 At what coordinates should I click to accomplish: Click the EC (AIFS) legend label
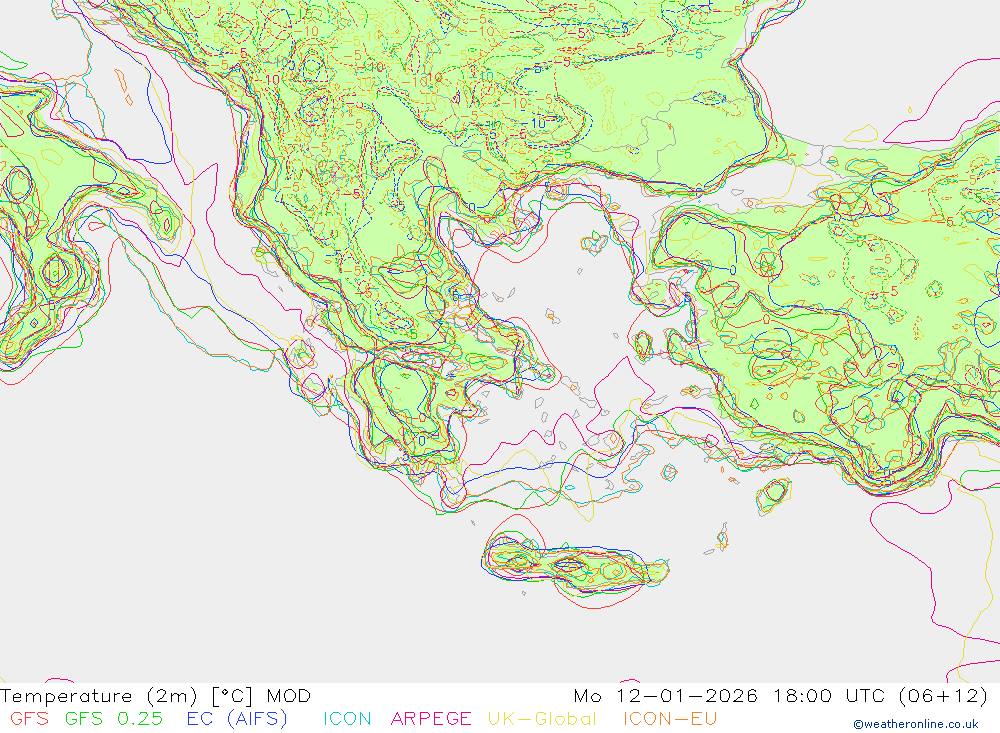coord(237,718)
